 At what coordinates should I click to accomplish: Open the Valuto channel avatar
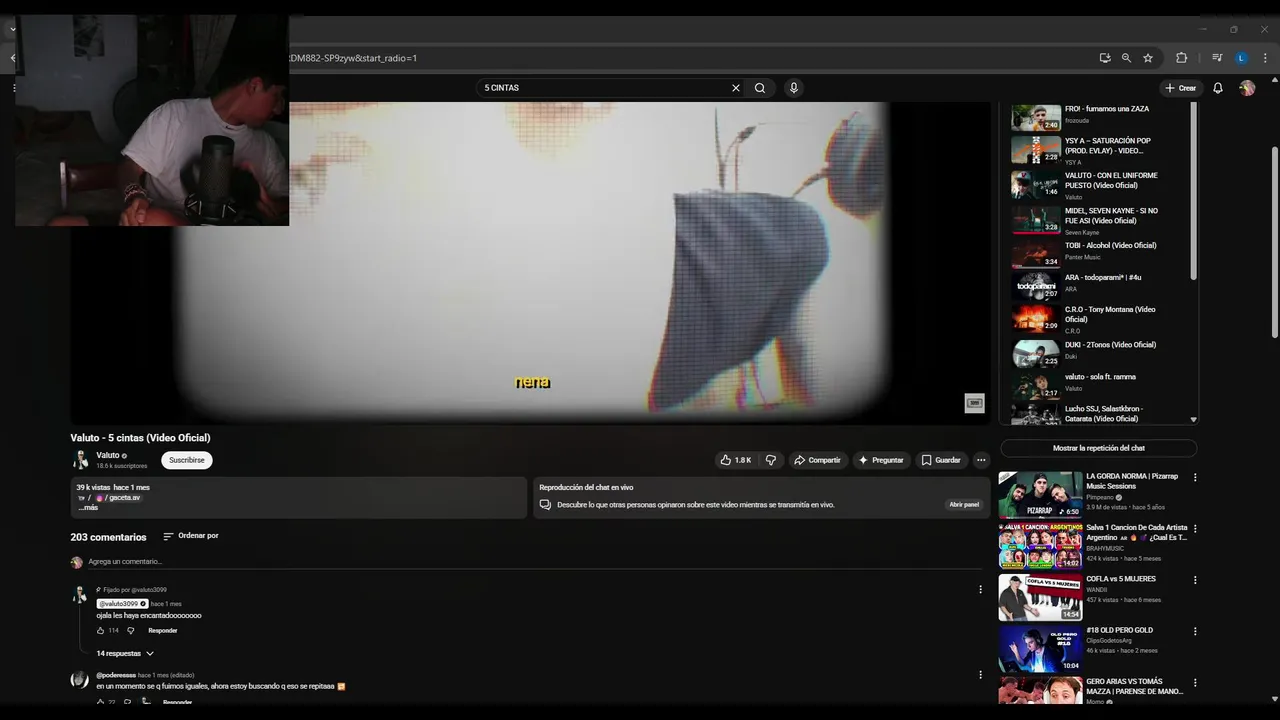pos(80,460)
